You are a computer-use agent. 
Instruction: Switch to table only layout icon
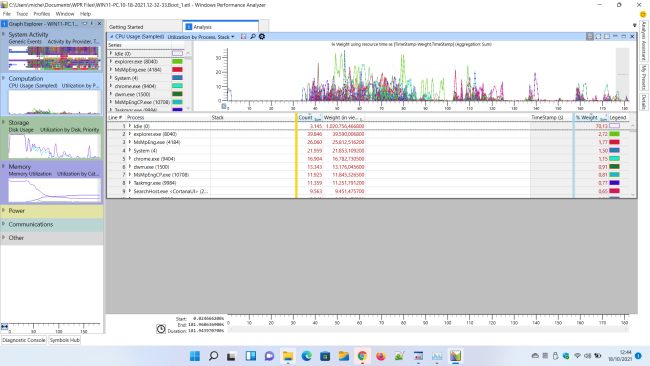coord(607,36)
